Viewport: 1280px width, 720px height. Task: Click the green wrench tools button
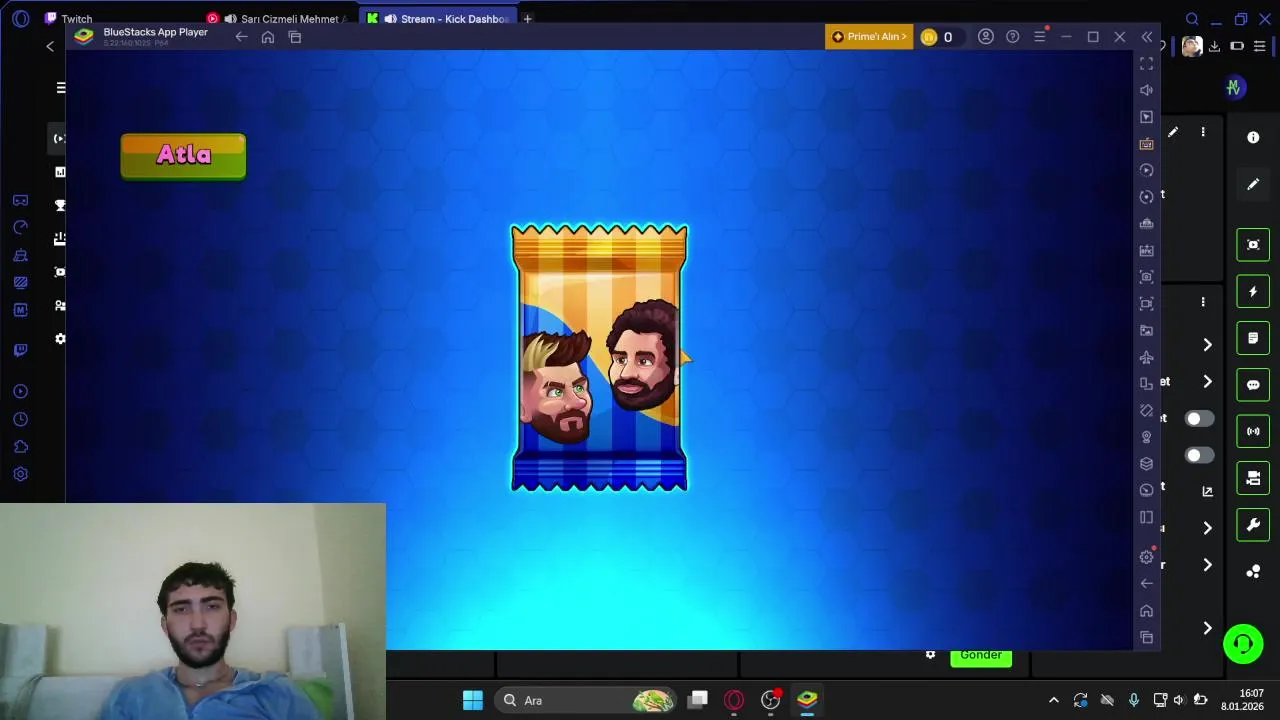pos(1253,525)
